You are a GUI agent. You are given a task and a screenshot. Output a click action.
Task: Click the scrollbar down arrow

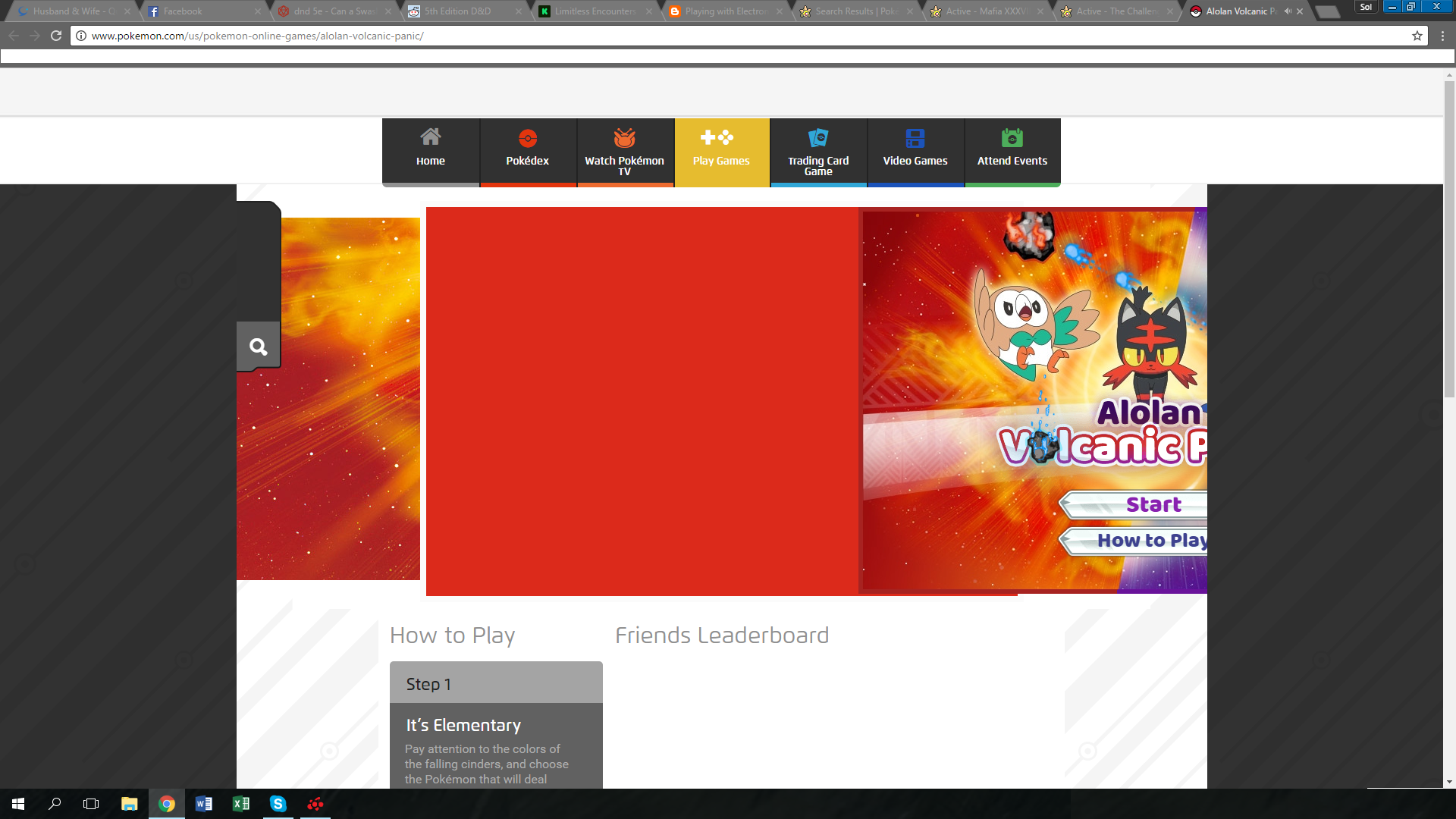(1449, 782)
